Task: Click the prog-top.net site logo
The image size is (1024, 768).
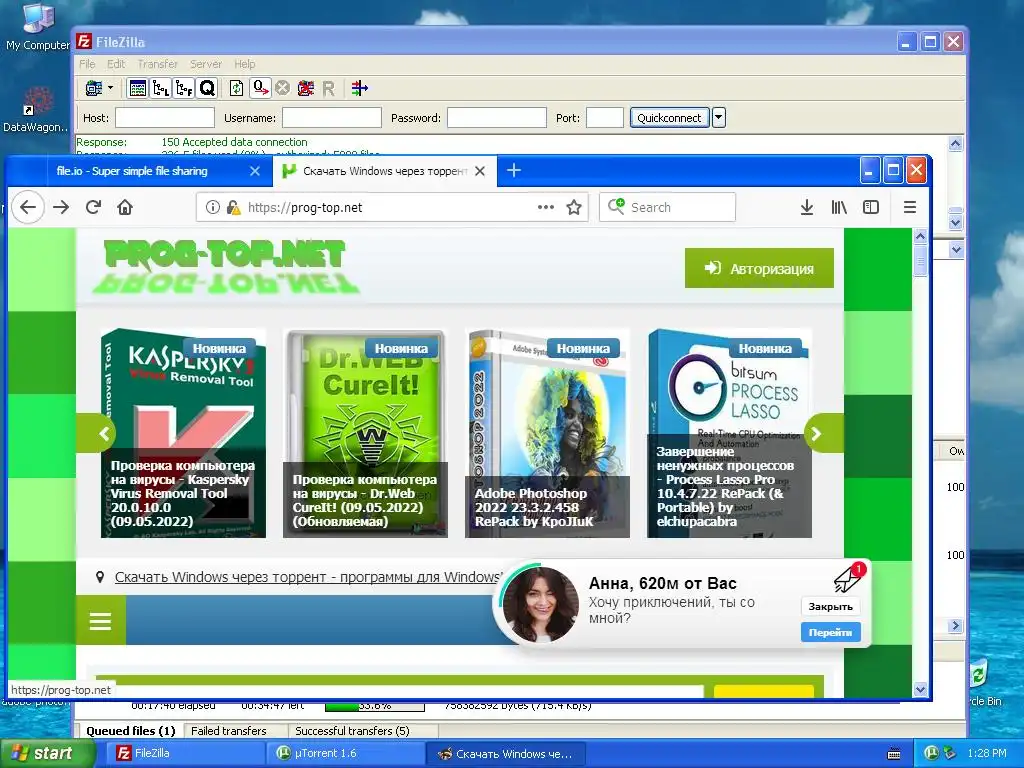Action: pos(225,265)
